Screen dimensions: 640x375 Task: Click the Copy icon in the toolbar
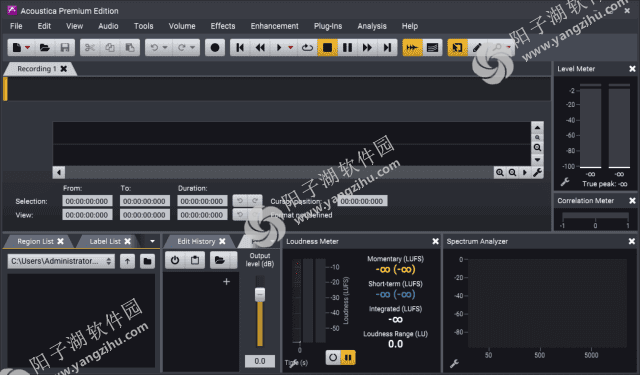[110, 48]
